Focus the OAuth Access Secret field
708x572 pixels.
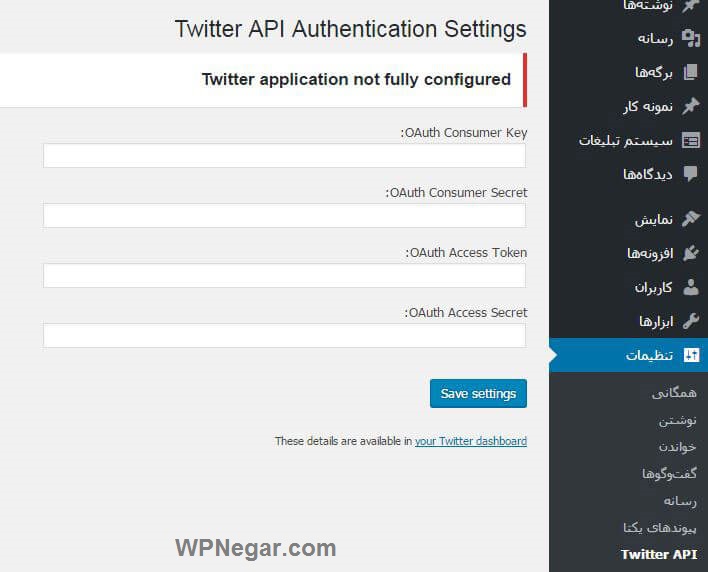point(284,335)
